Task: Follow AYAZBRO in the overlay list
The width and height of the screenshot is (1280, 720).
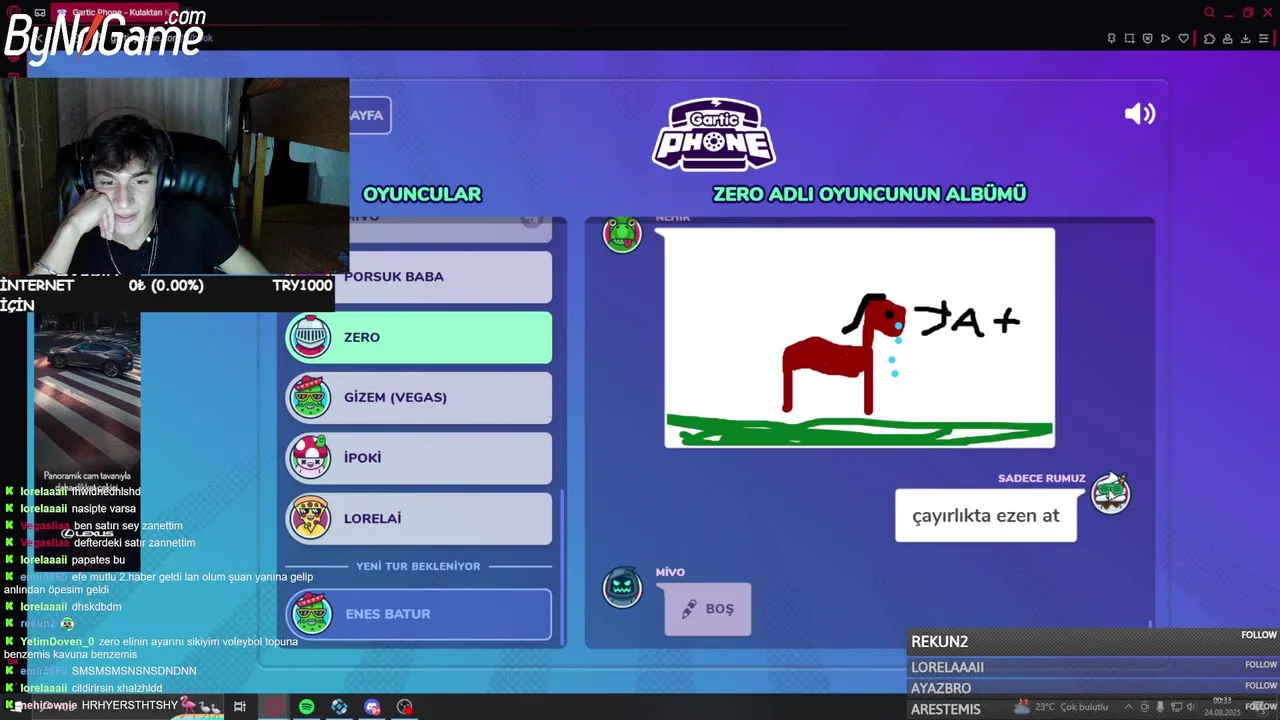Action: coord(1260,686)
